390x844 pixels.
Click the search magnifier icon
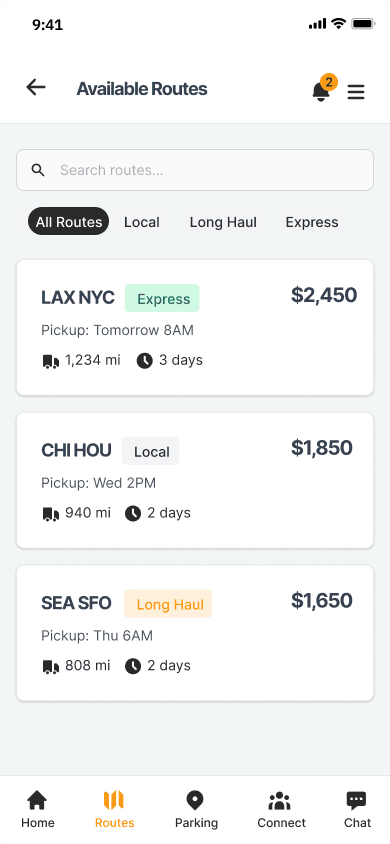click(x=38, y=170)
